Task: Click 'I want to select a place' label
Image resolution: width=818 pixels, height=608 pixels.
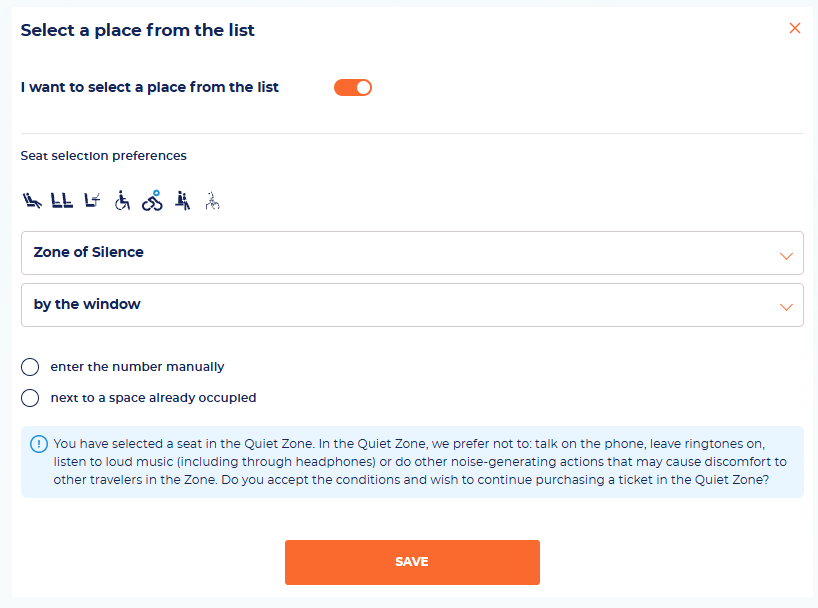Action: click(x=150, y=87)
